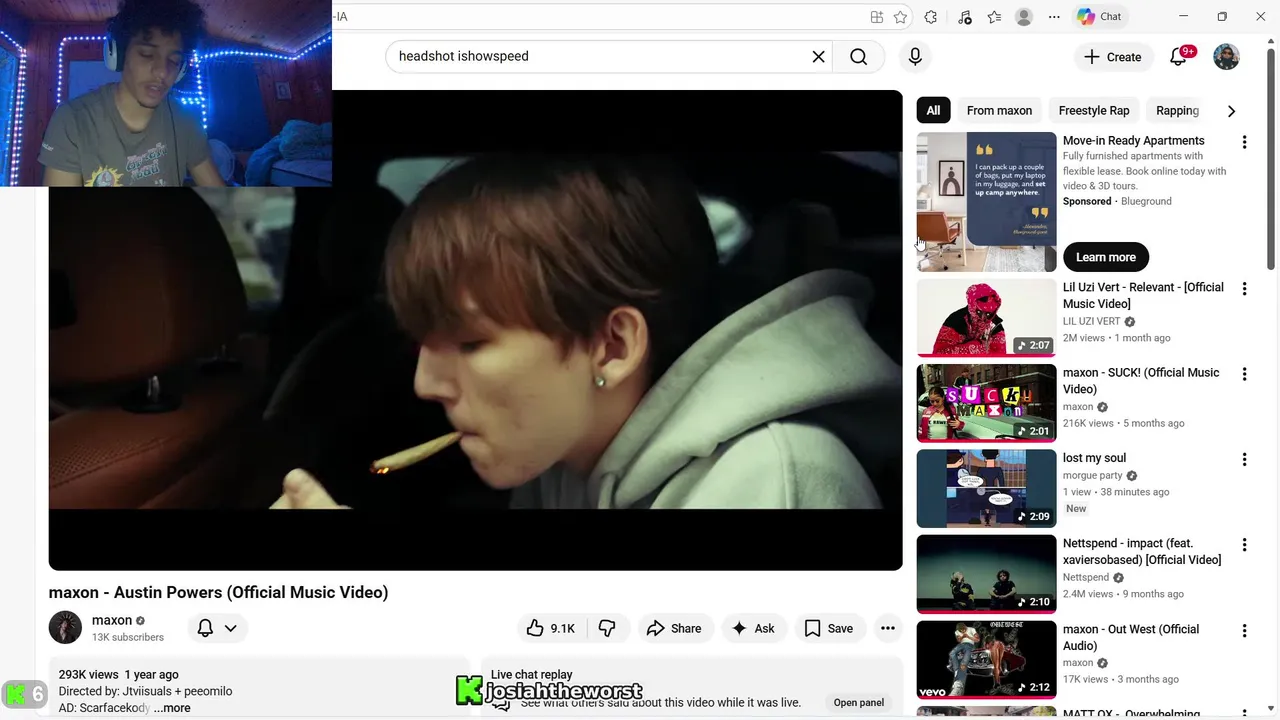Click the main video player
The height and width of the screenshot is (720, 1280).
tap(475, 330)
